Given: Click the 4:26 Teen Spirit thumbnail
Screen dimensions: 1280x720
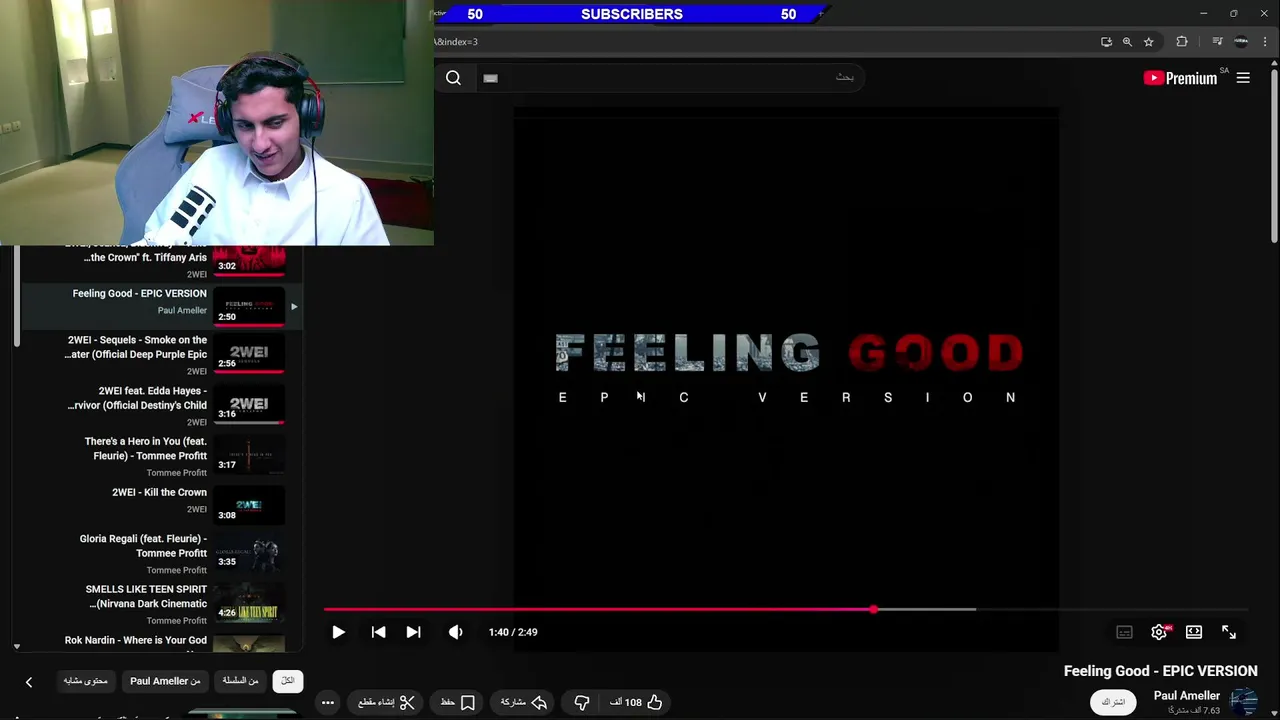Looking at the screenshot, I should 249,604.
